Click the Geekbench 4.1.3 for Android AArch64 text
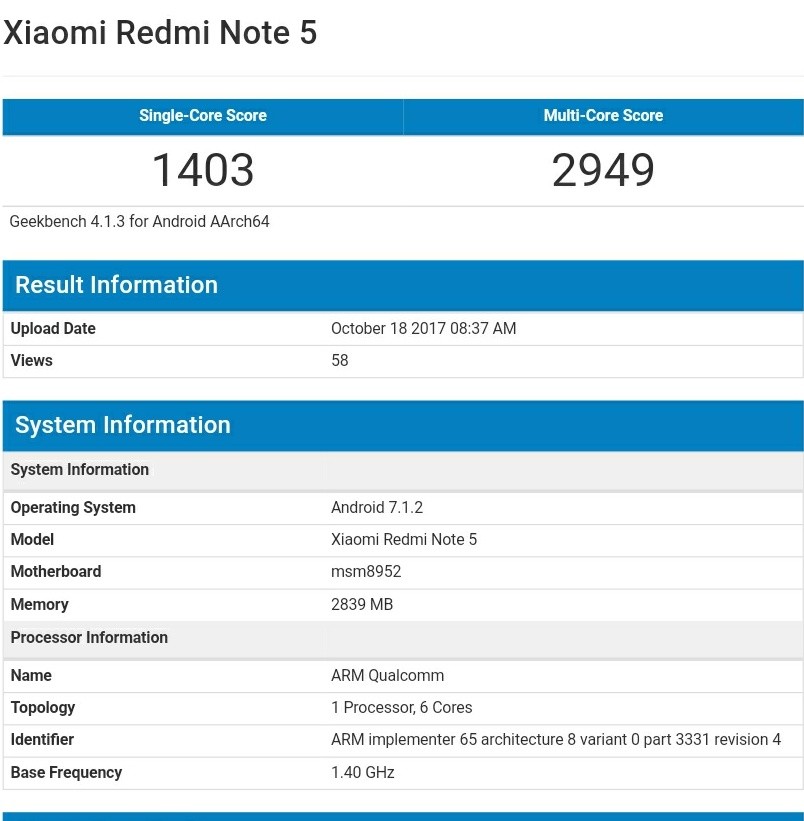The height and width of the screenshot is (821, 804). tap(139, 221)
